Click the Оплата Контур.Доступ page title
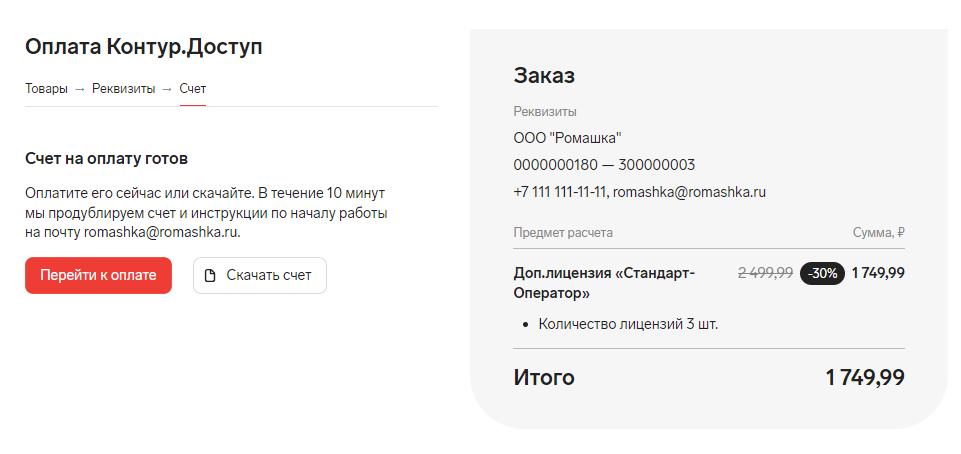 tap(143, 47)
